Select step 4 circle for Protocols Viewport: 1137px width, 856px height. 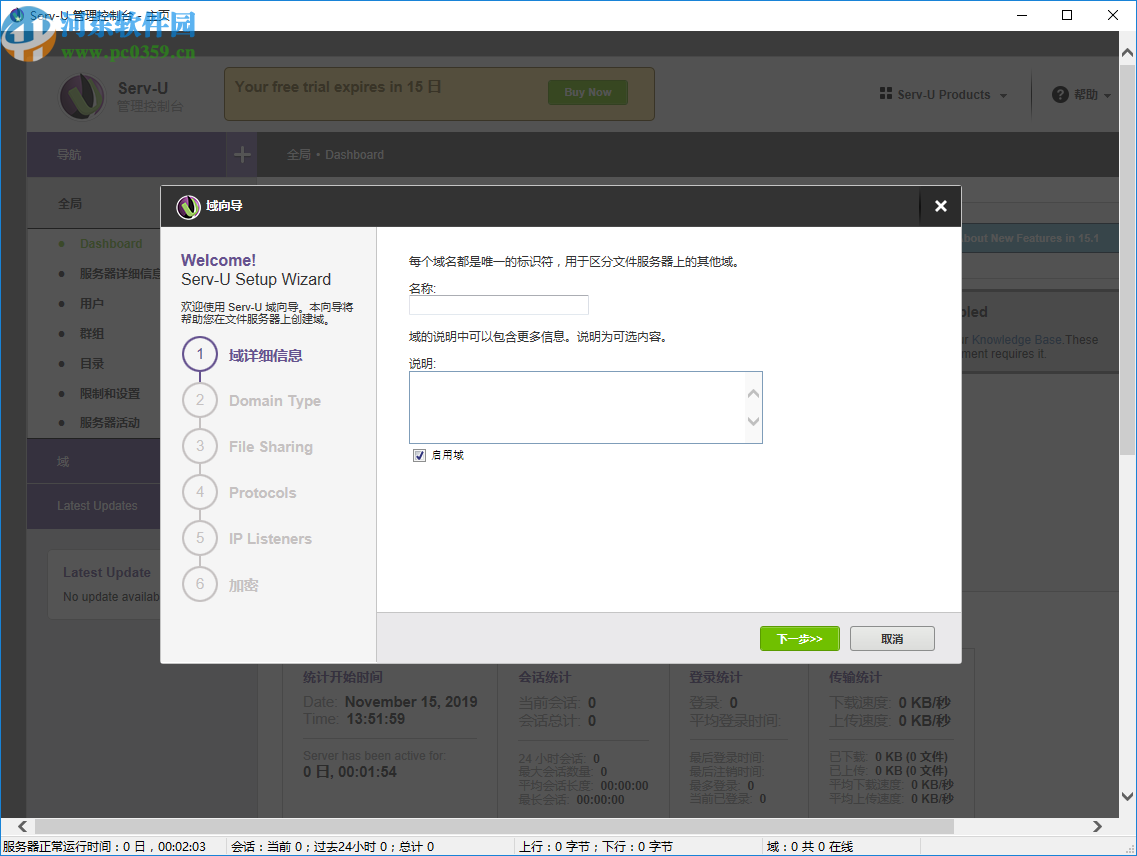(x=200, y=493)
